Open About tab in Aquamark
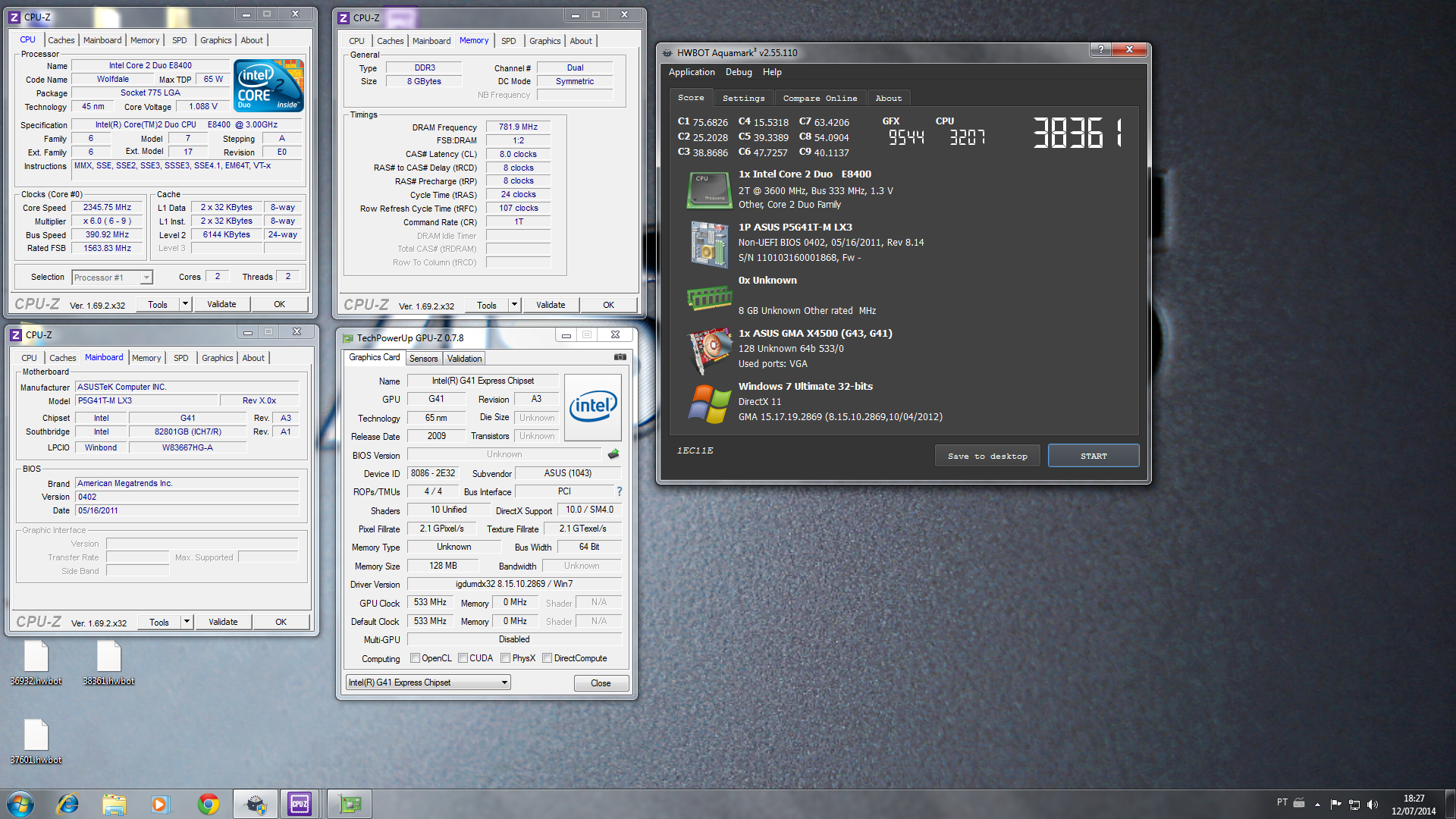Image resolution: width=1456 pixels, height=819 pixels. (x=889, y=98)
